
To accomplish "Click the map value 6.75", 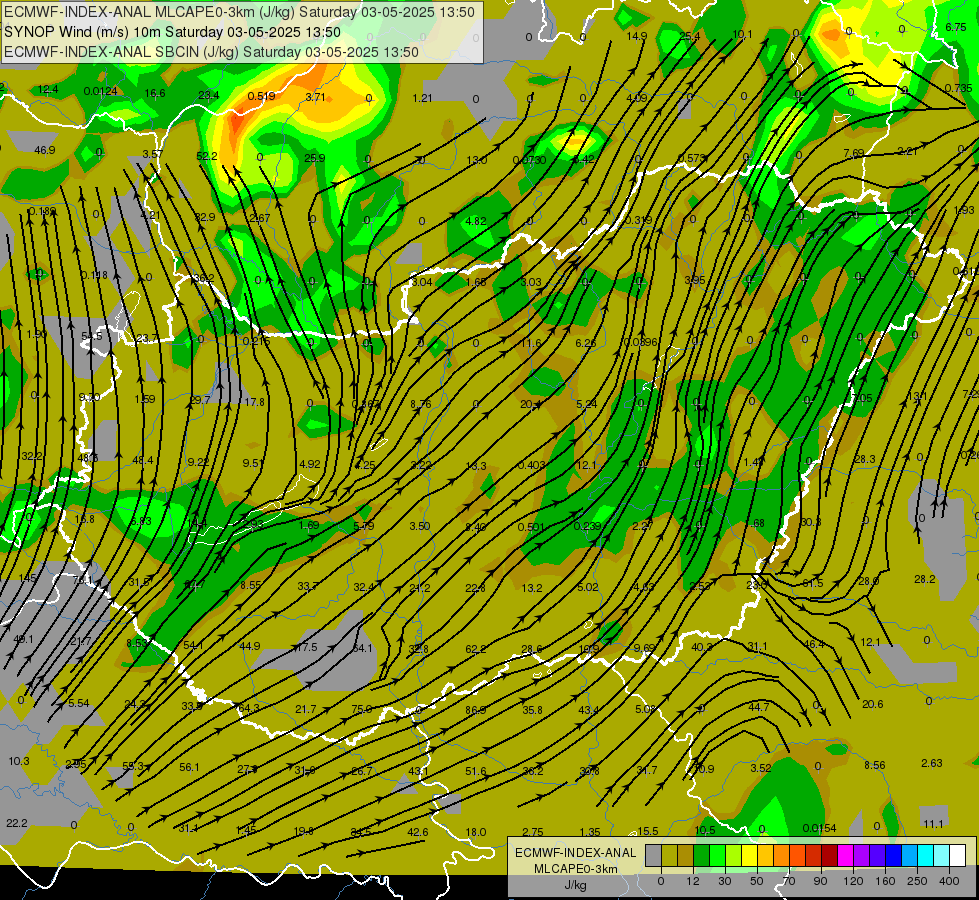I will click(x=956, y=27).
